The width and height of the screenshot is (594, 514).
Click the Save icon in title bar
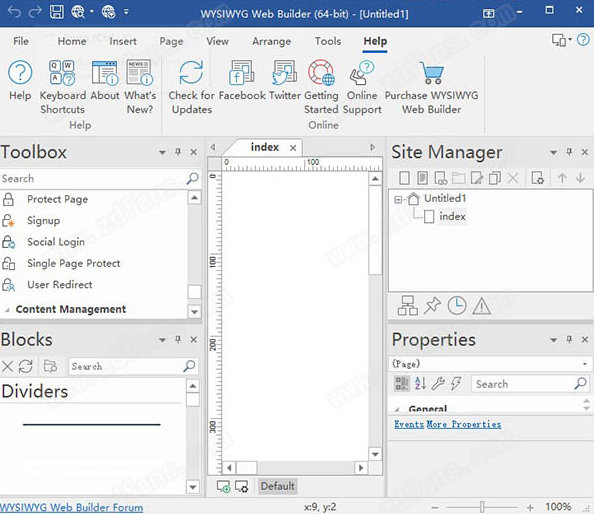[x=57, y=12]
